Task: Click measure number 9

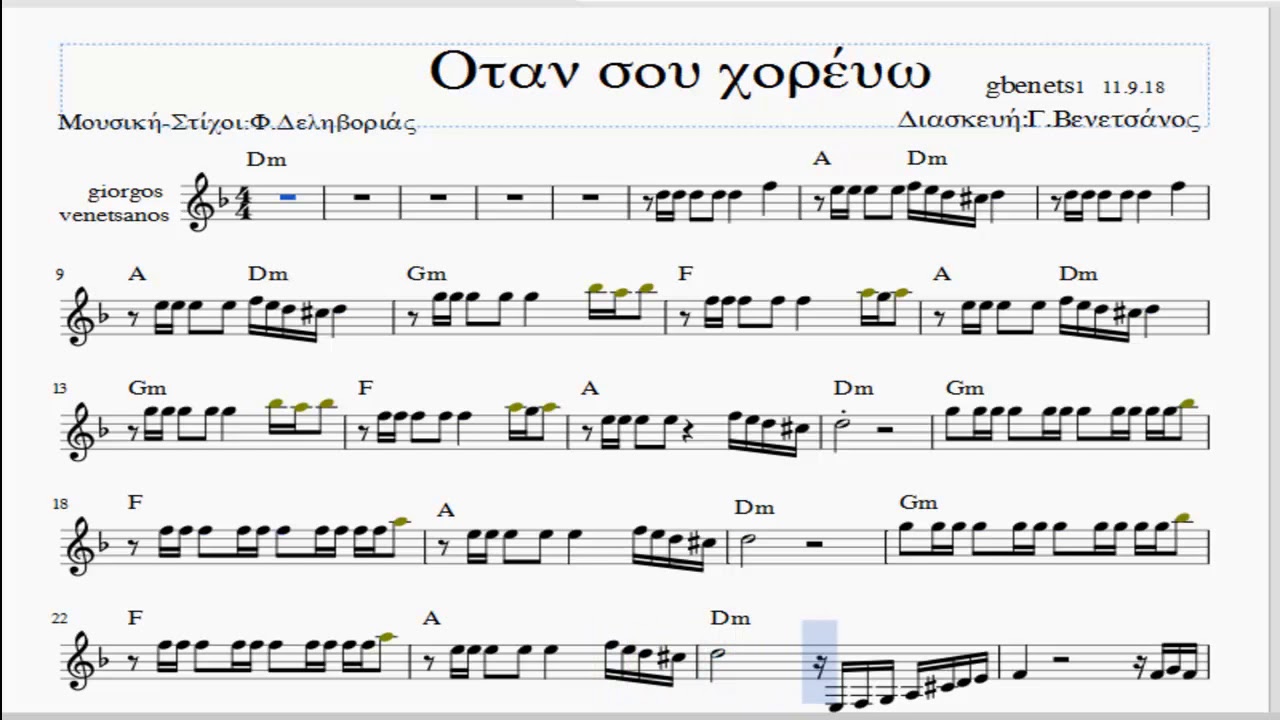Action: click(x=61, y=275)
